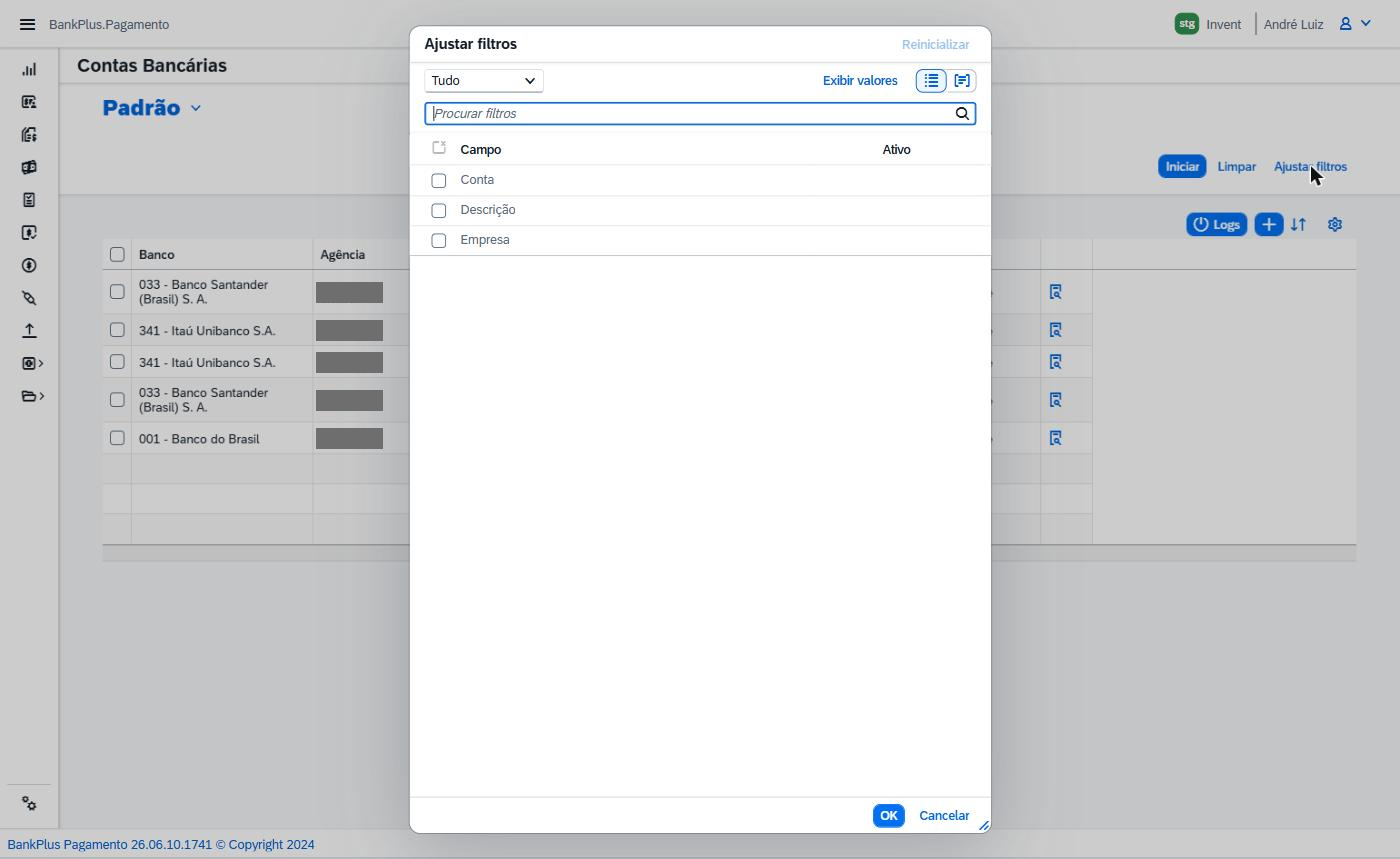Click the plus add button
1400x859 pixels.
(1268, 225)
